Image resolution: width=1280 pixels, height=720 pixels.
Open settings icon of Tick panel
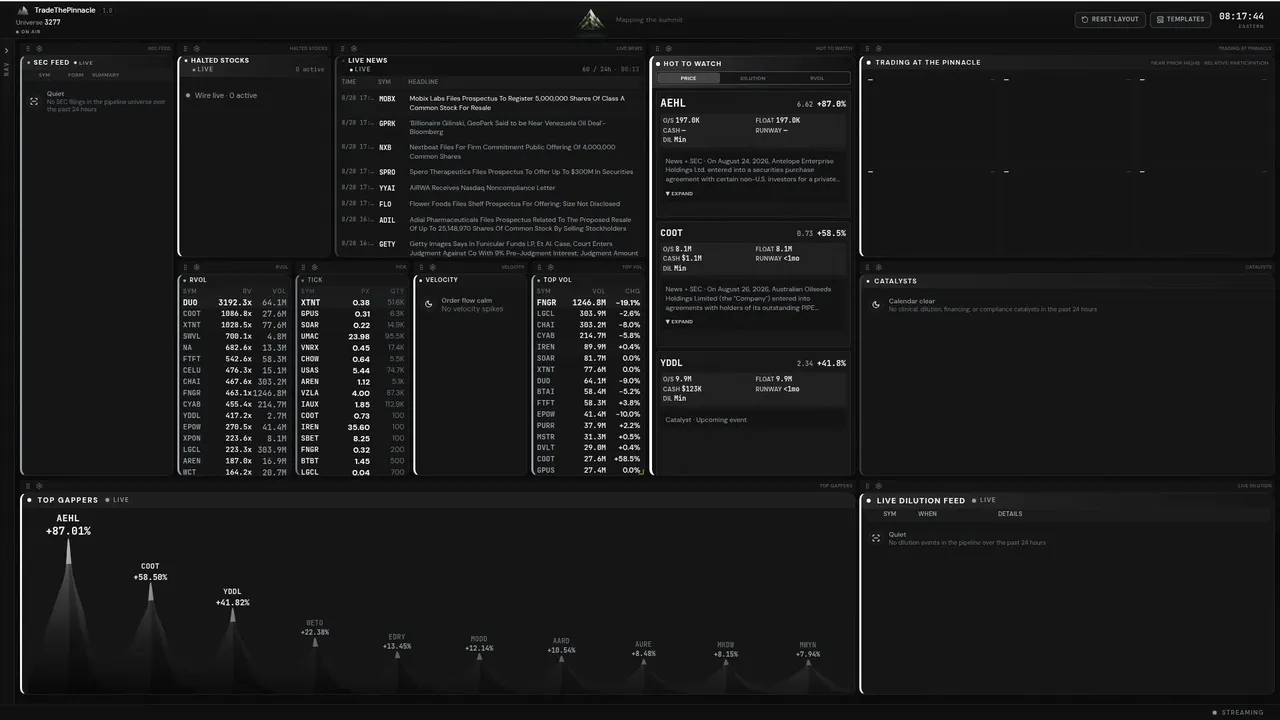[x=313, y=267]
